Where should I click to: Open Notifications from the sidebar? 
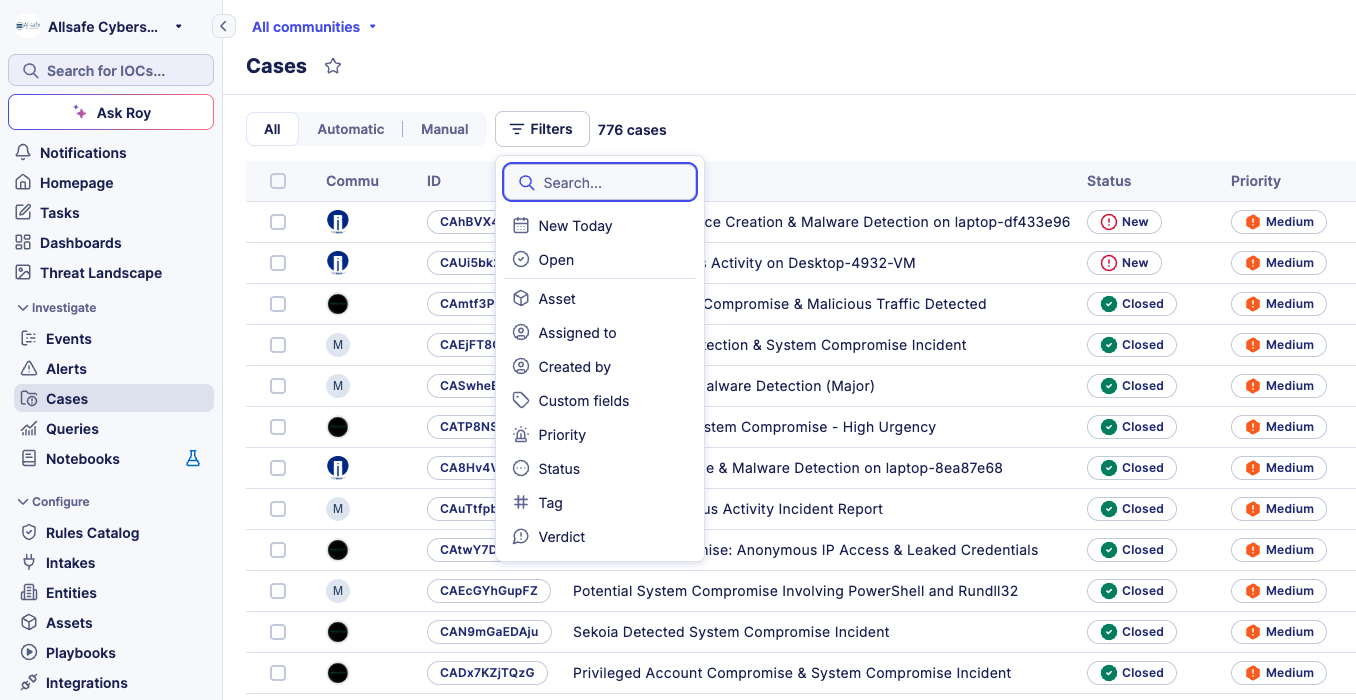[85, 152]
